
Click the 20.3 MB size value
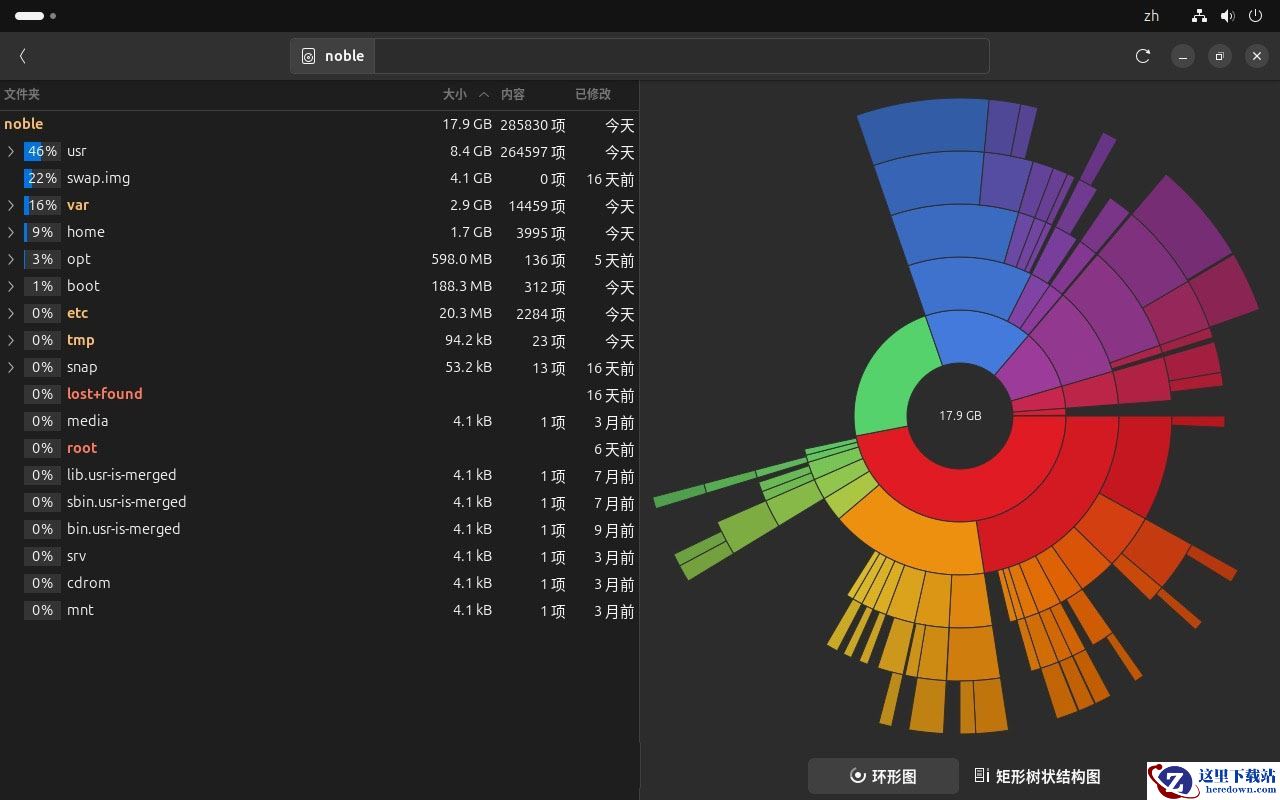coord(465,313)
